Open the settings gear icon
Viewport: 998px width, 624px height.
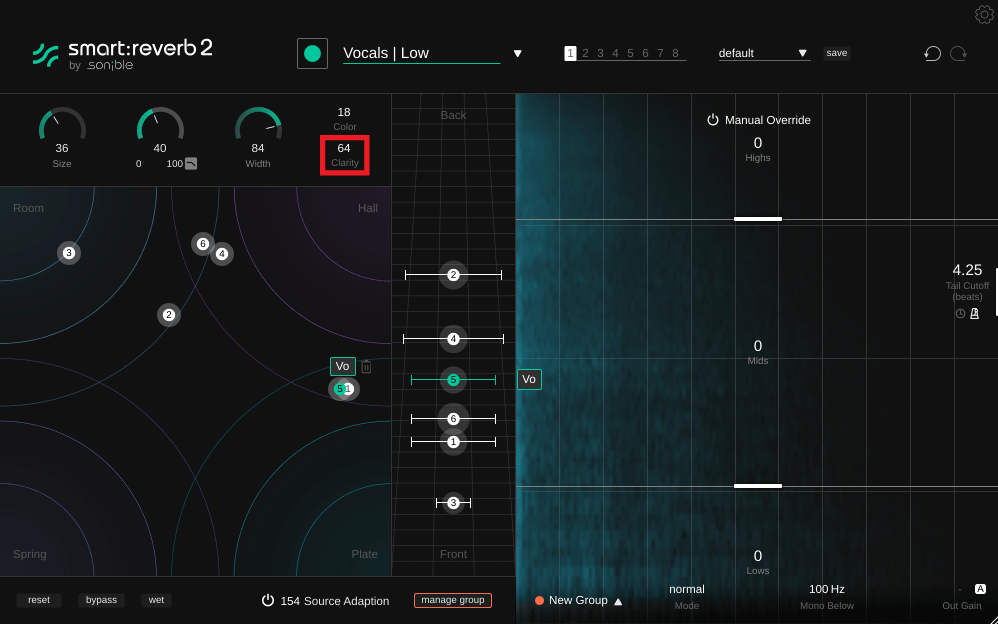pos(985,15)
